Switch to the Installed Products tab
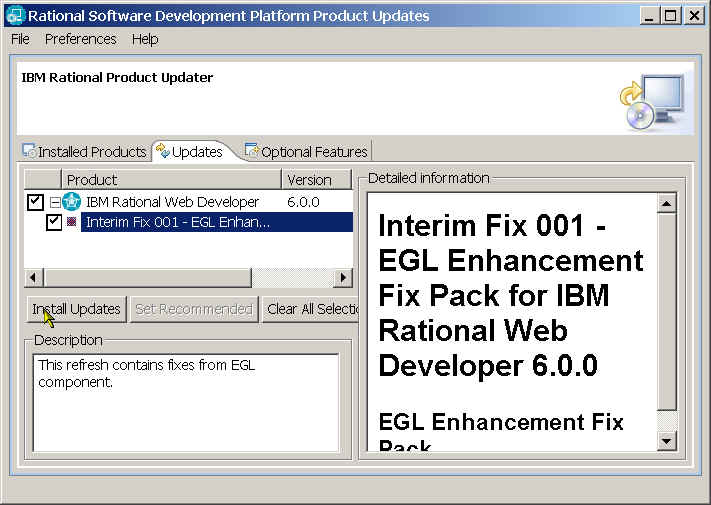 85,151
